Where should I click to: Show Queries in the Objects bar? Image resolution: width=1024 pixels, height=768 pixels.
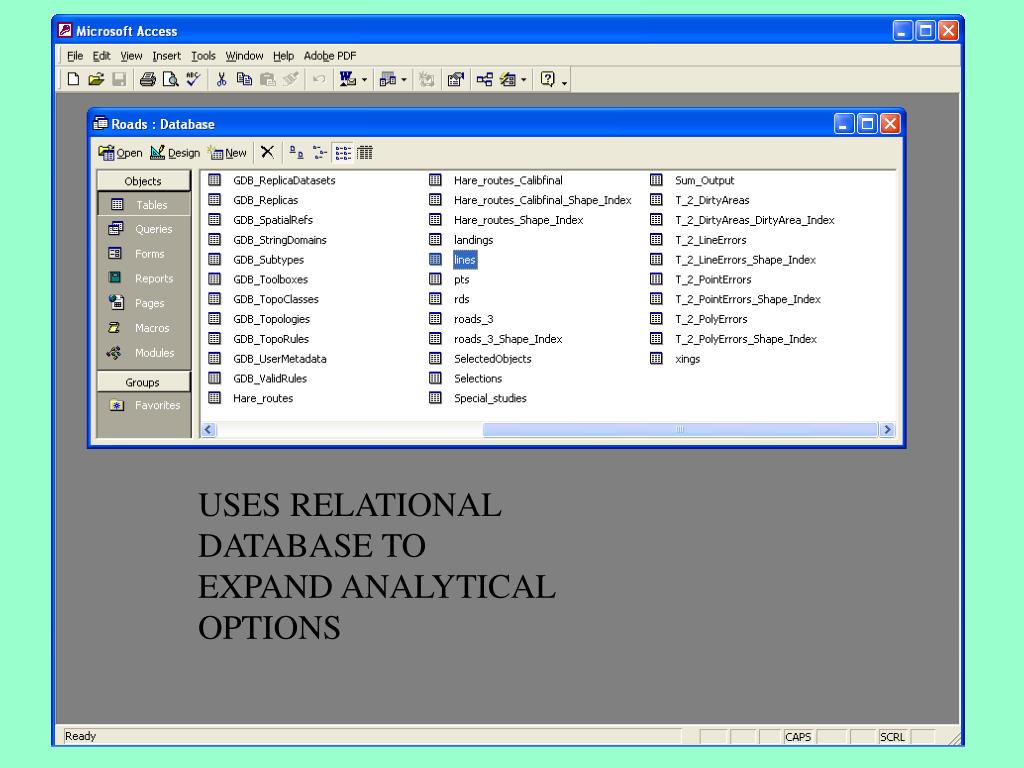(x=144, y=229)
